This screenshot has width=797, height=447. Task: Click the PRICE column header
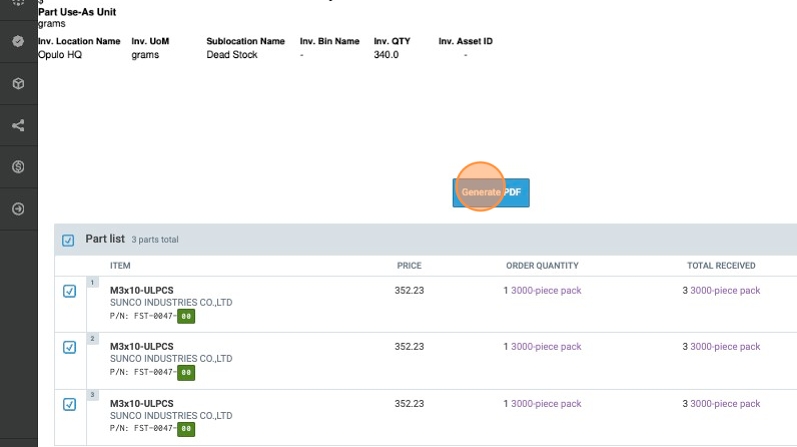409,266
